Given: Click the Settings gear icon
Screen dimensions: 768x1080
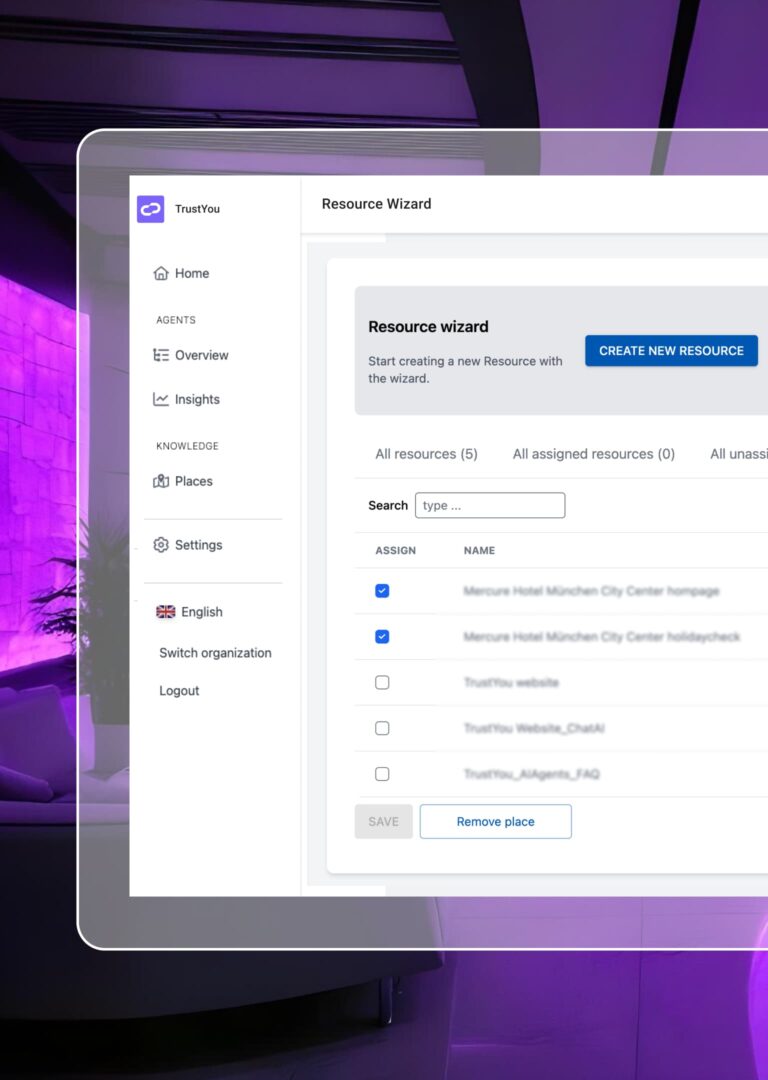Looking at the screenshot, I should [160, 545].
